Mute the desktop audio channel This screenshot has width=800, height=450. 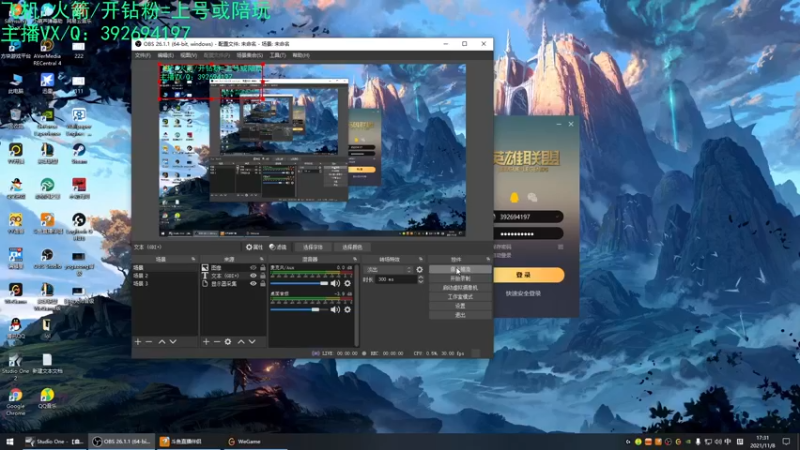coord(335,309)
